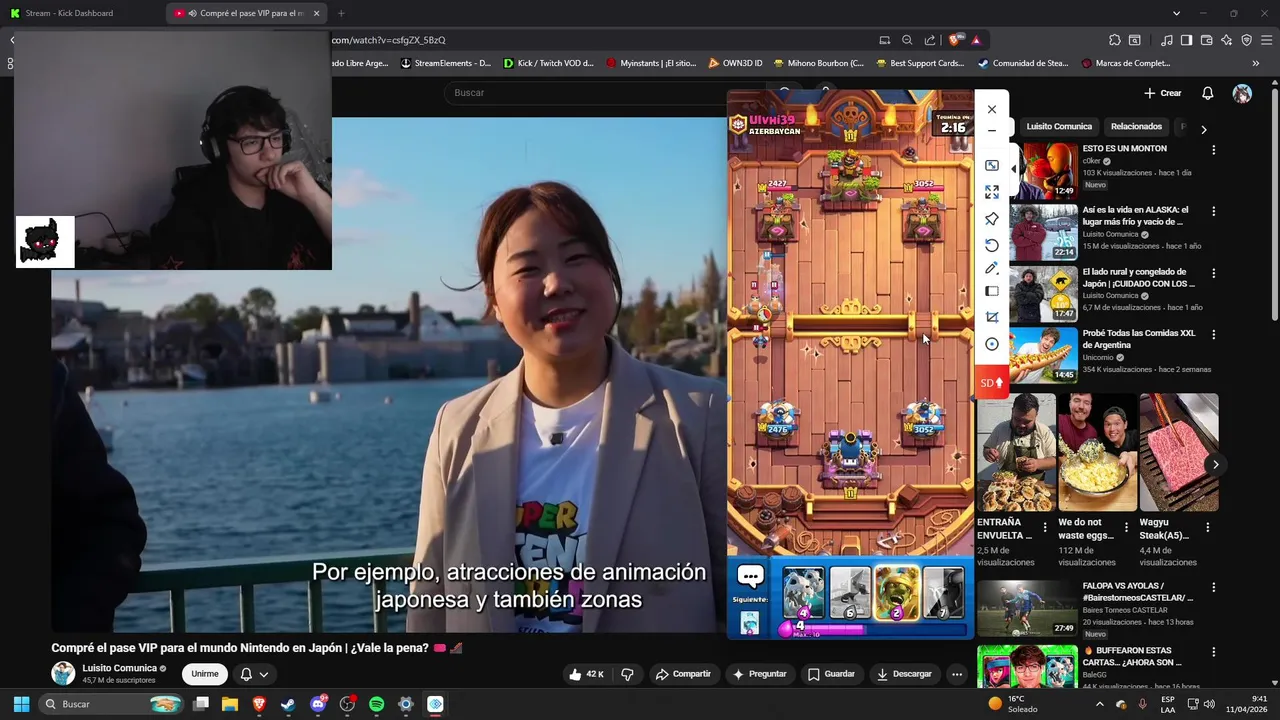Show more filter chips with right arrow
The width and height of the screenshot is (1280, 720).
pyautogui.click(x=1203, y=129)
